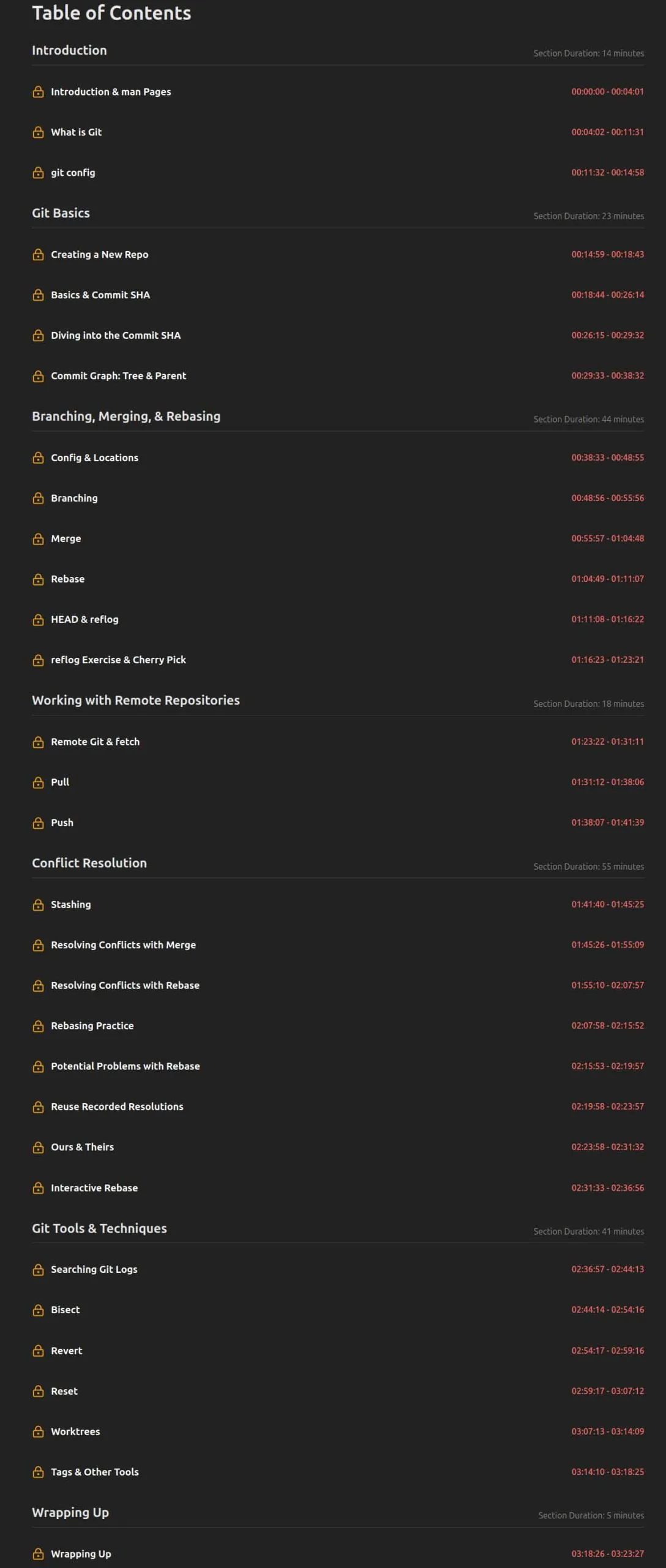Open the Ours & Theirs lesson
The height and width of the screenshot is (1568, 666).
(83, 1147)
